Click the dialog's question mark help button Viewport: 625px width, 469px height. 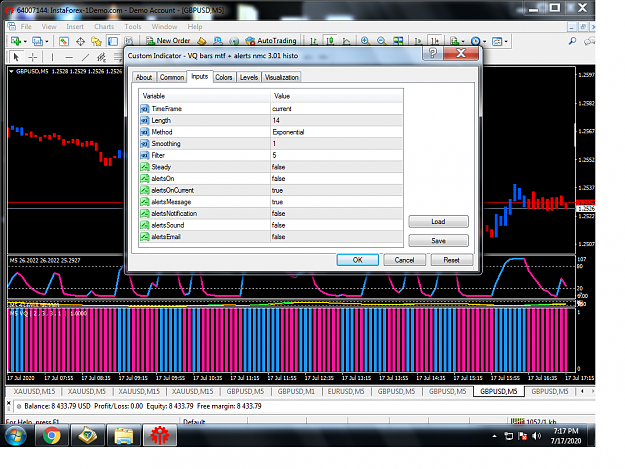(432, 53)
